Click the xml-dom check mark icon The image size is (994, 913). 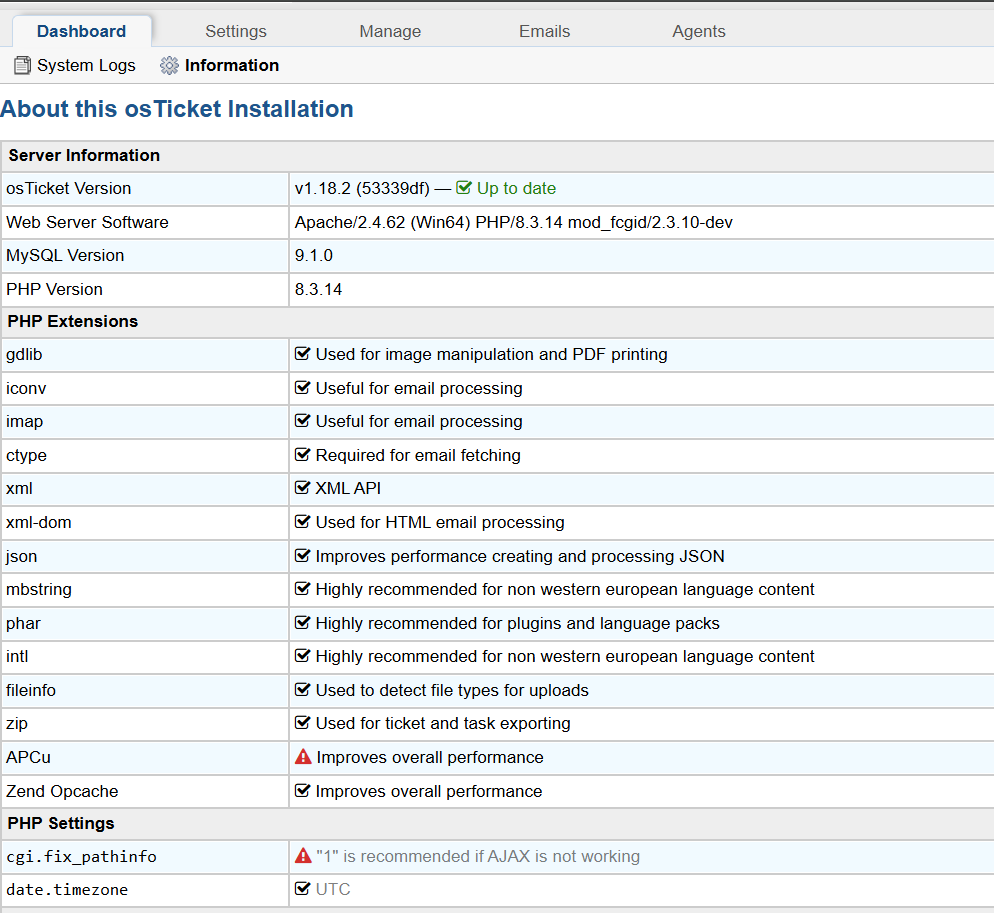pyautogui.click(x=302, y=522)
